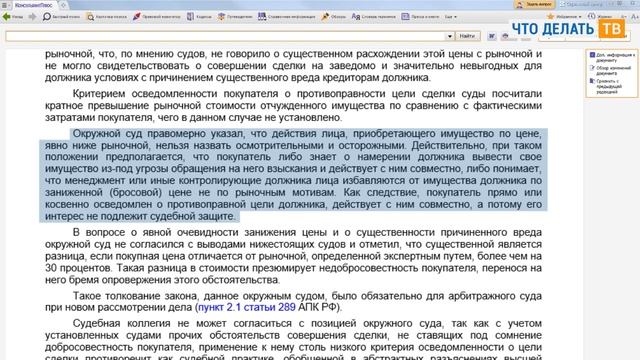Open Журнал history
This screenshot has width=640, height=360.
(x=600, y=17)
